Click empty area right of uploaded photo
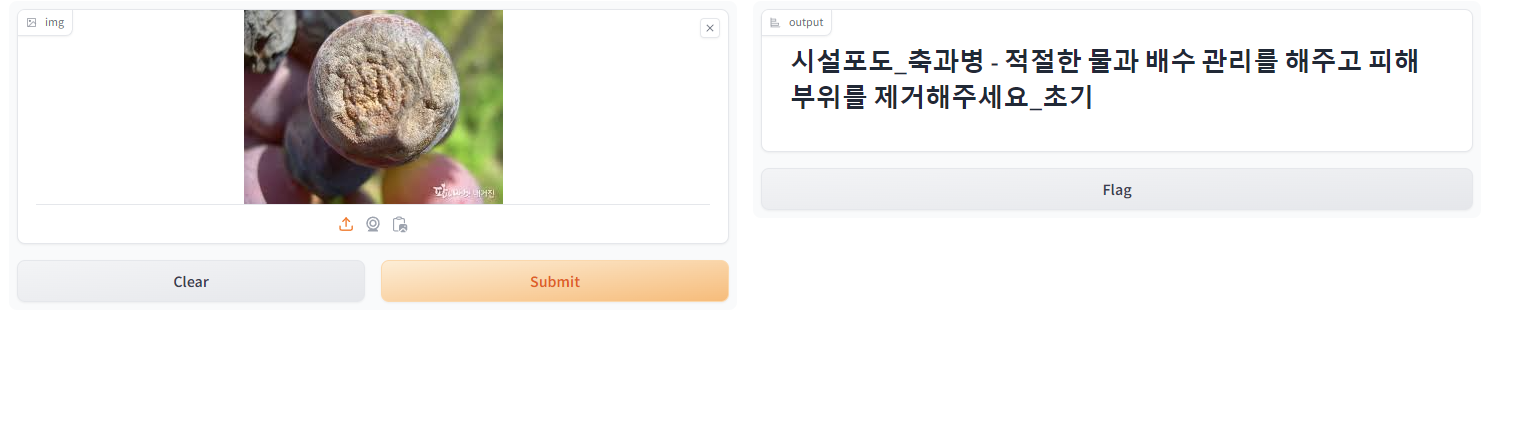Viewport: 1526px width, 434px height. pyautogui.click(x=606, y=107)
